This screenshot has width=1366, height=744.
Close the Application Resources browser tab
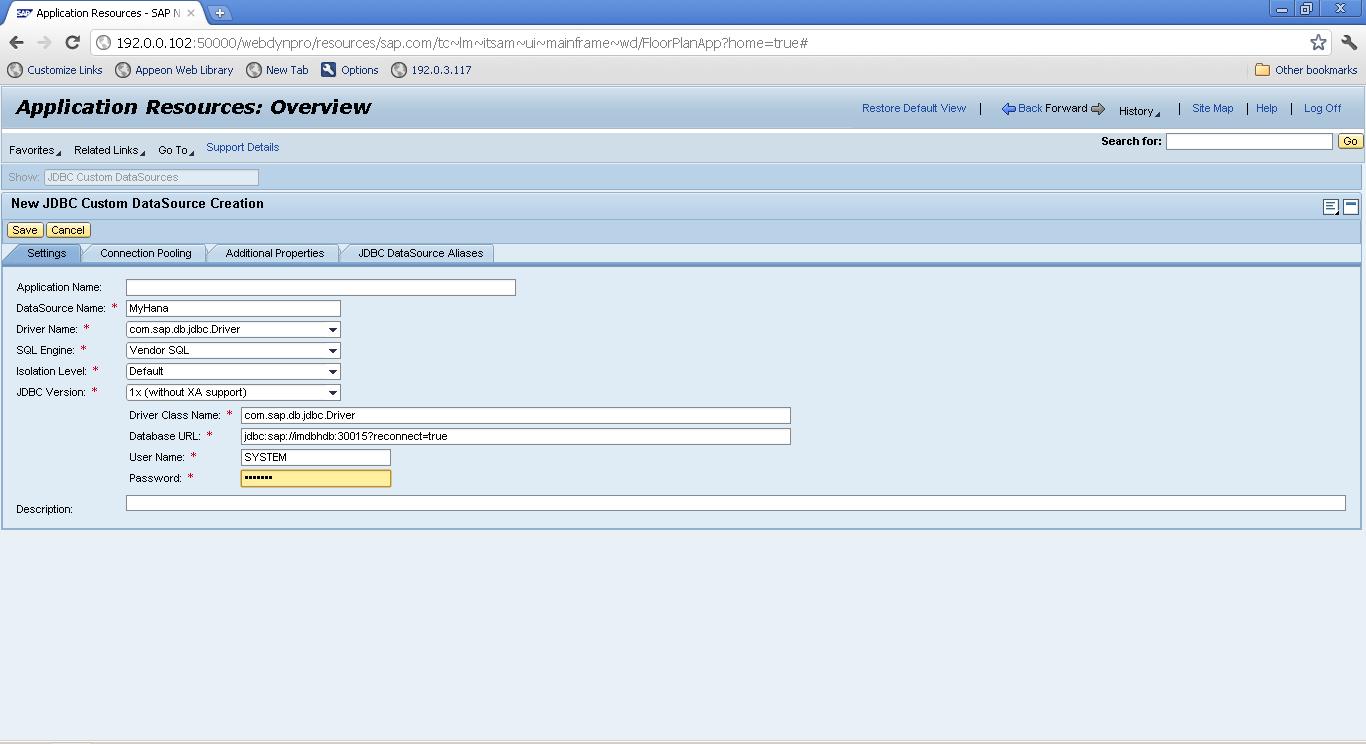click(x=191, y=13)
